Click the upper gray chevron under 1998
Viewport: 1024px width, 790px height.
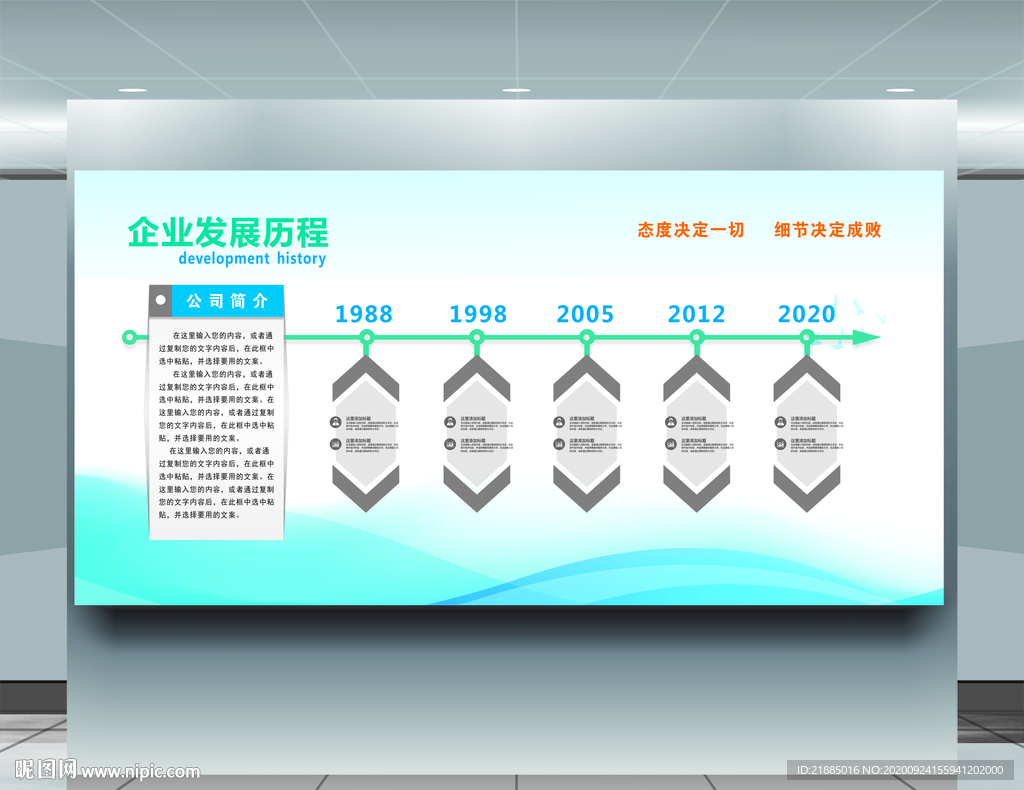[477, 378]
